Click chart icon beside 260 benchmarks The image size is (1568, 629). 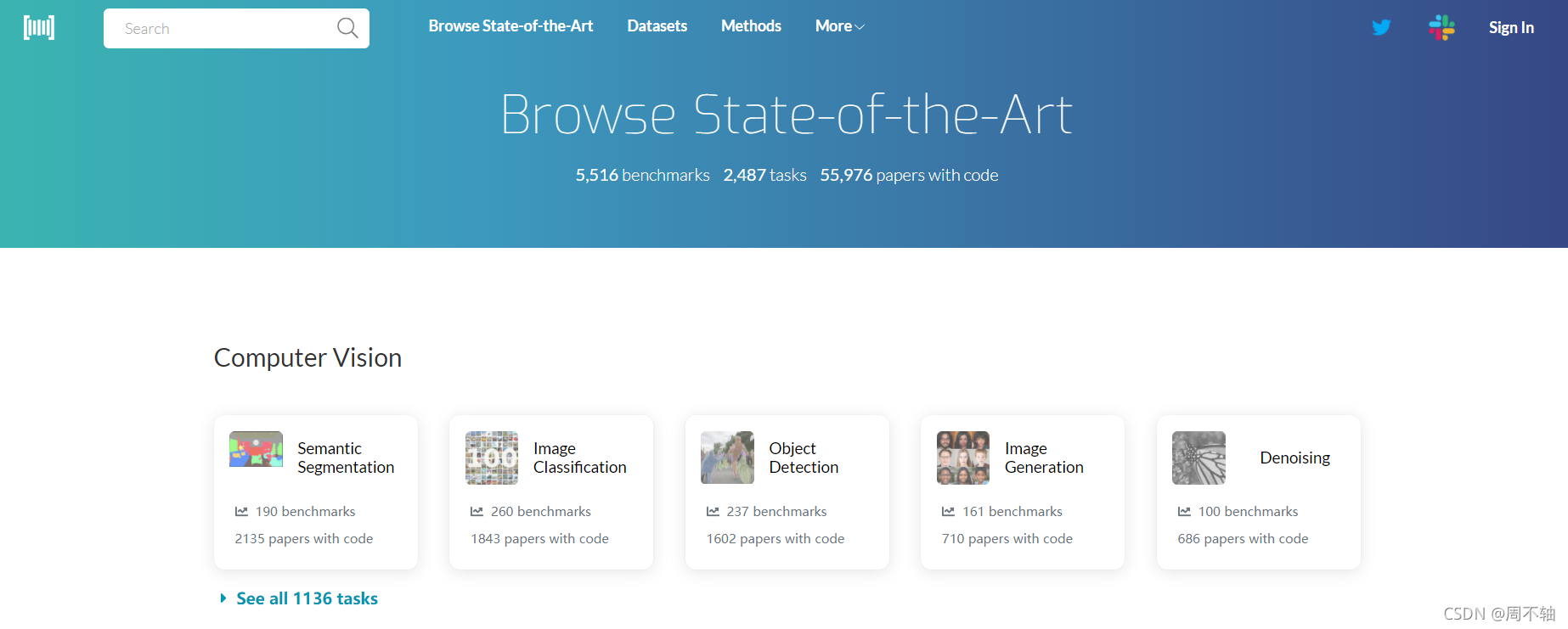[x=477, y=511]
